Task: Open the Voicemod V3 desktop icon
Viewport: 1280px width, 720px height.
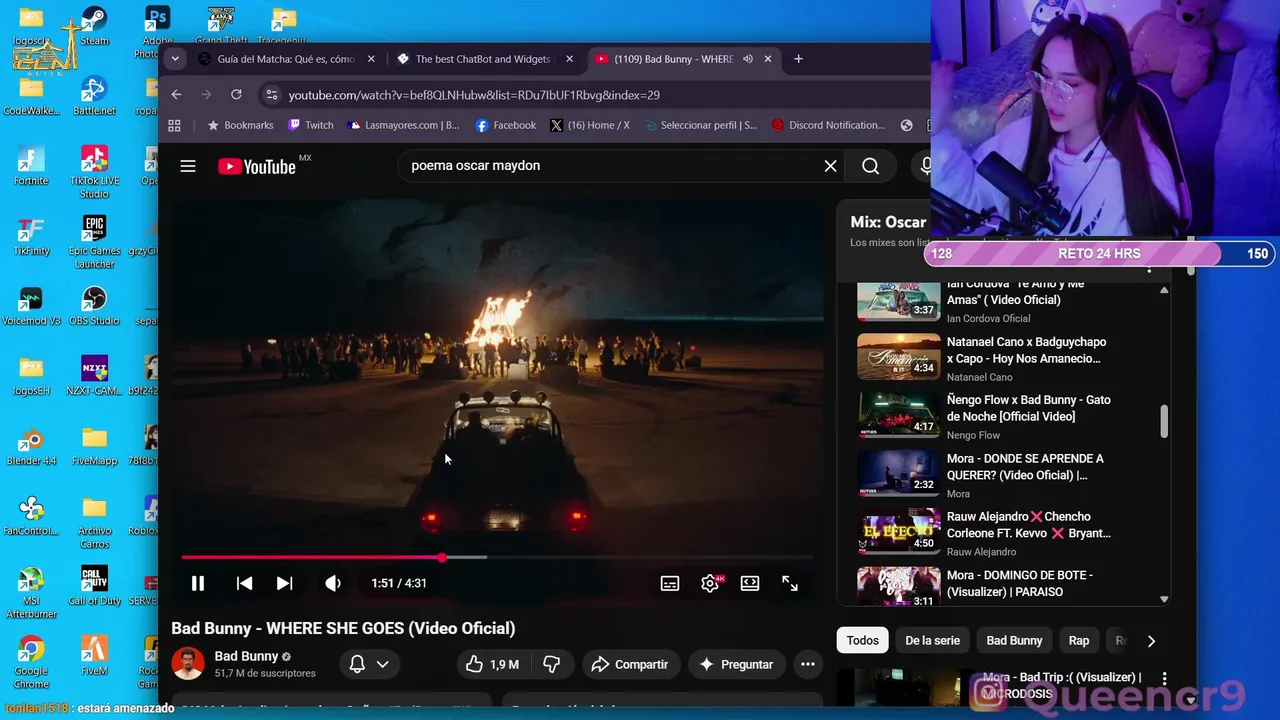Action: click(31, 305)
